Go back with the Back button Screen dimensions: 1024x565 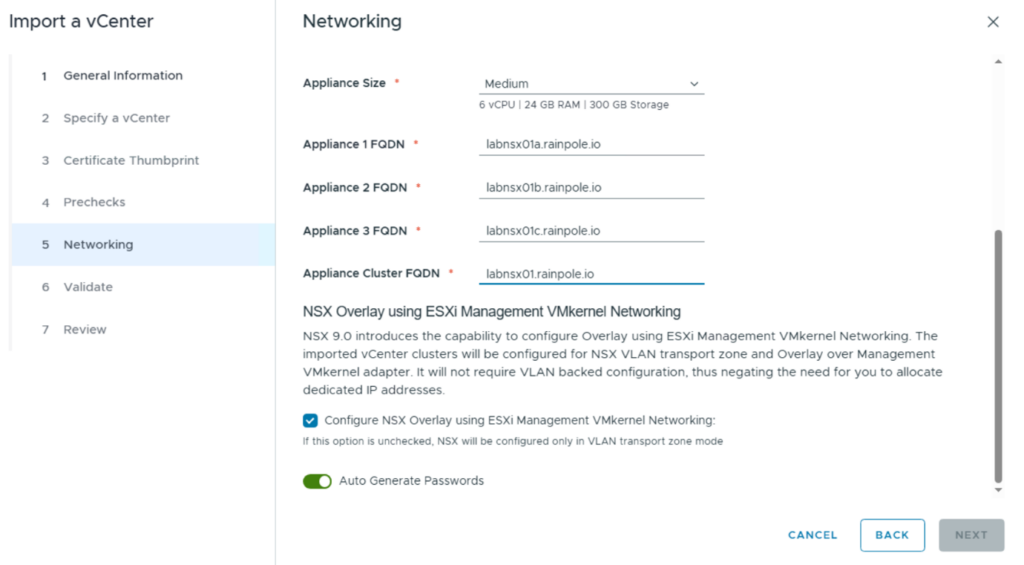pyautogui.click(x=891, y=535)
